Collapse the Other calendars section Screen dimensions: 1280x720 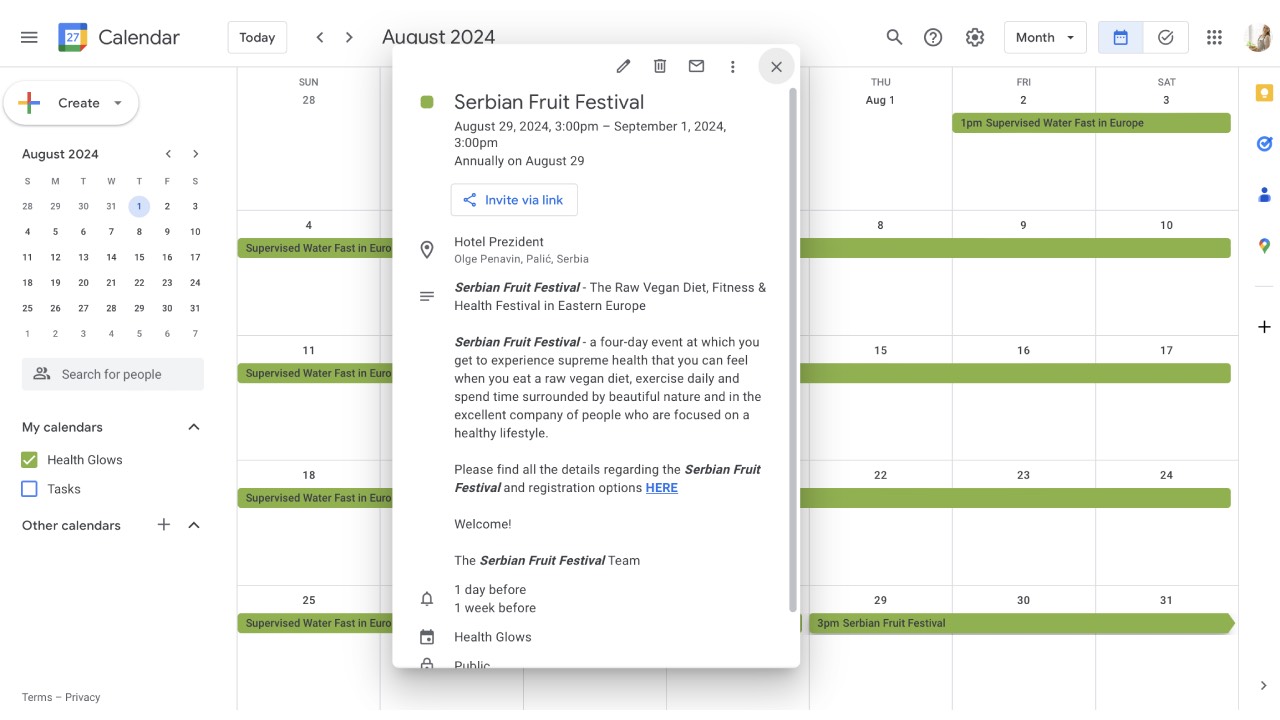(194, 525)
